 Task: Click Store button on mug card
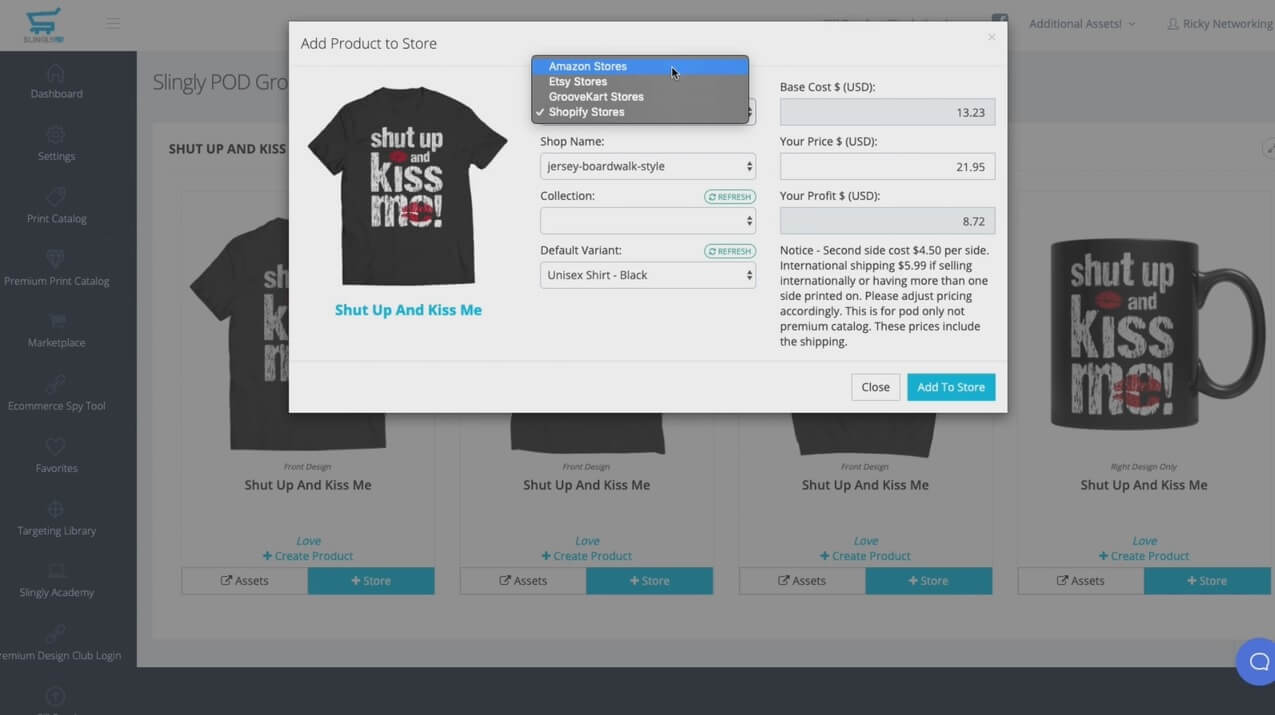tap(1206, 581)
